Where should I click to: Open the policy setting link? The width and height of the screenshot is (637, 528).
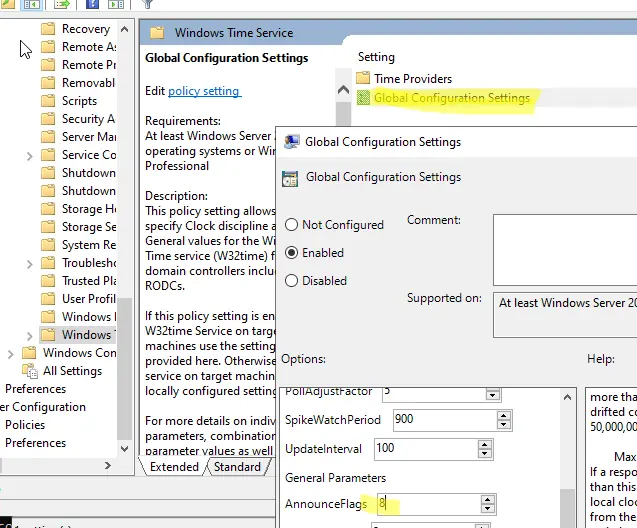point(203,91)
